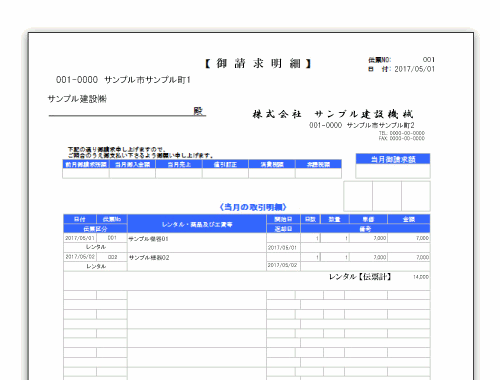Click the 数量 column header
This screenshot has height=380, width=500.
point(335,219)
